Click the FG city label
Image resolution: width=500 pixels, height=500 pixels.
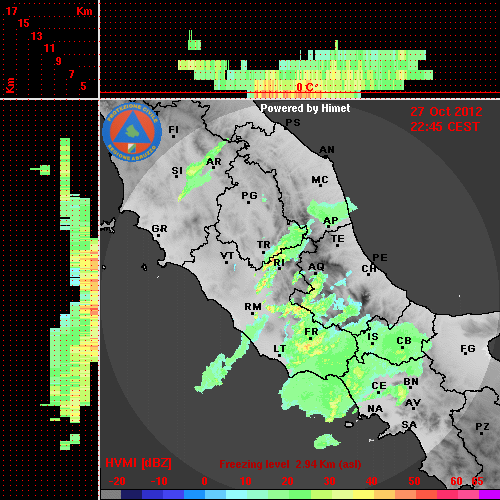tap(468, 348)
